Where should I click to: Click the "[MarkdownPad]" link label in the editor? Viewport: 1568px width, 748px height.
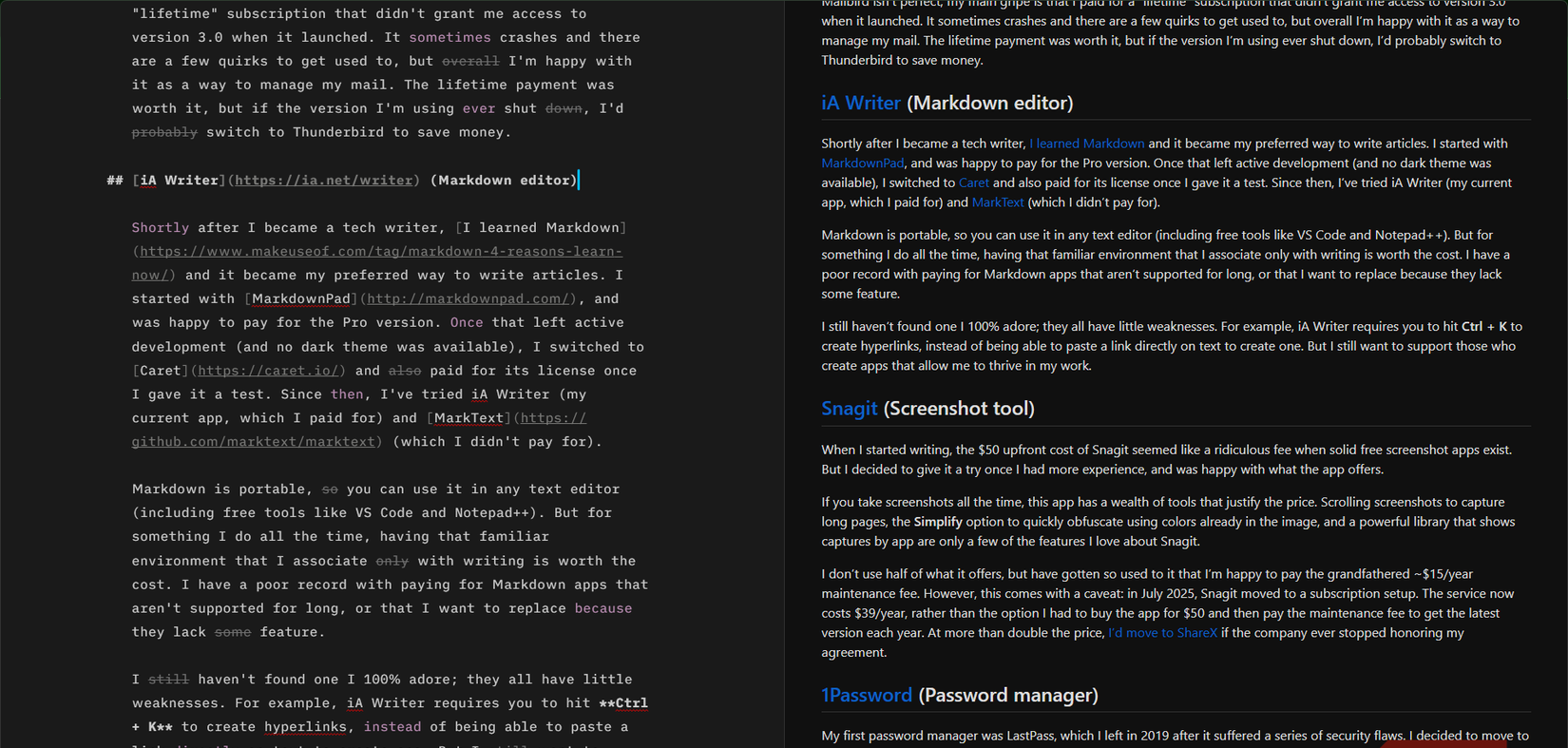301,298
